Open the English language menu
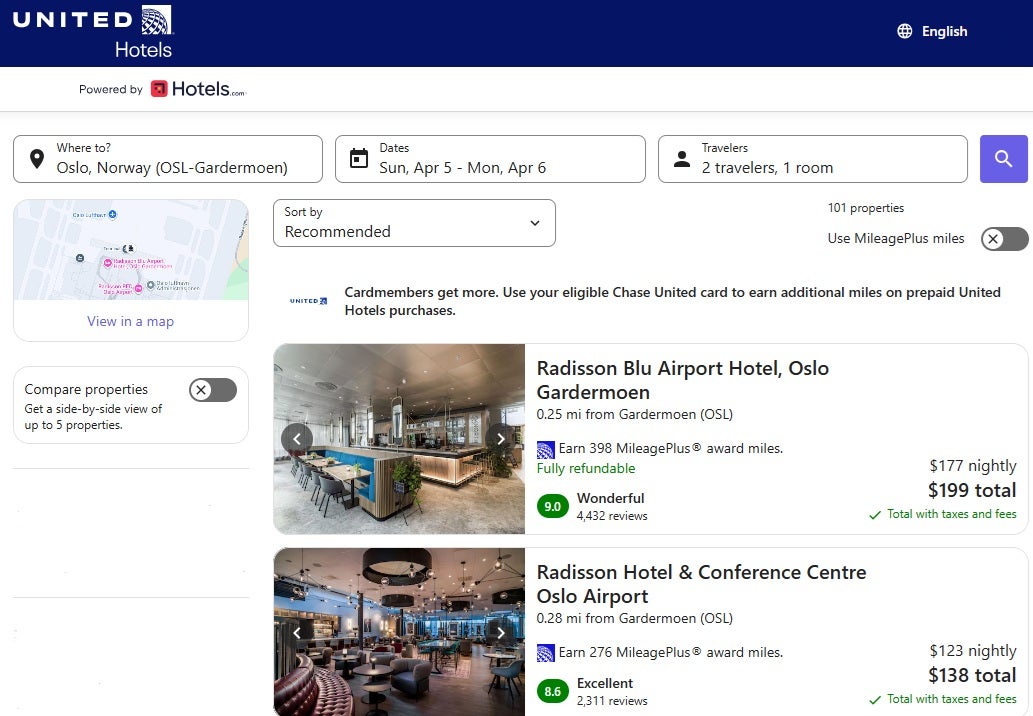1033x716 pixels. pyautogui.click(x=944, y=31)
